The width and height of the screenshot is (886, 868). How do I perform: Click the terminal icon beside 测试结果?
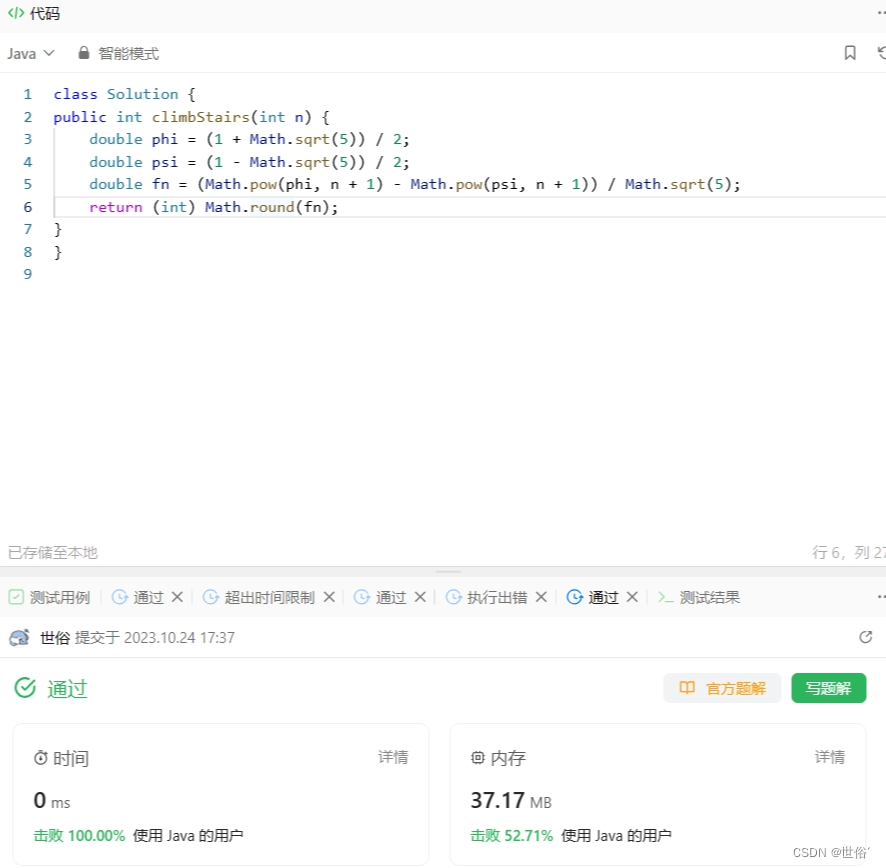665,597
